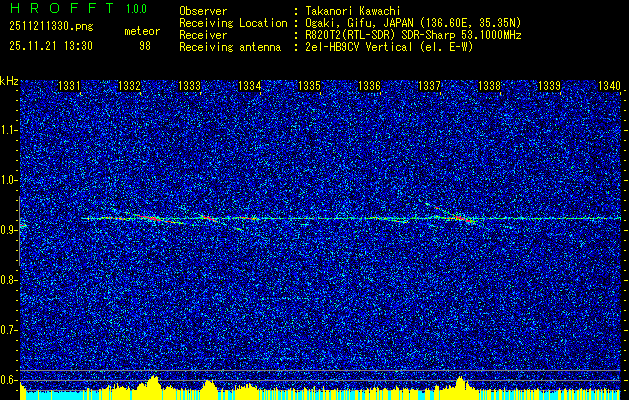The image size is (629, 400).
Task: Click the 1339 time marker
Action: coord(549,86)
